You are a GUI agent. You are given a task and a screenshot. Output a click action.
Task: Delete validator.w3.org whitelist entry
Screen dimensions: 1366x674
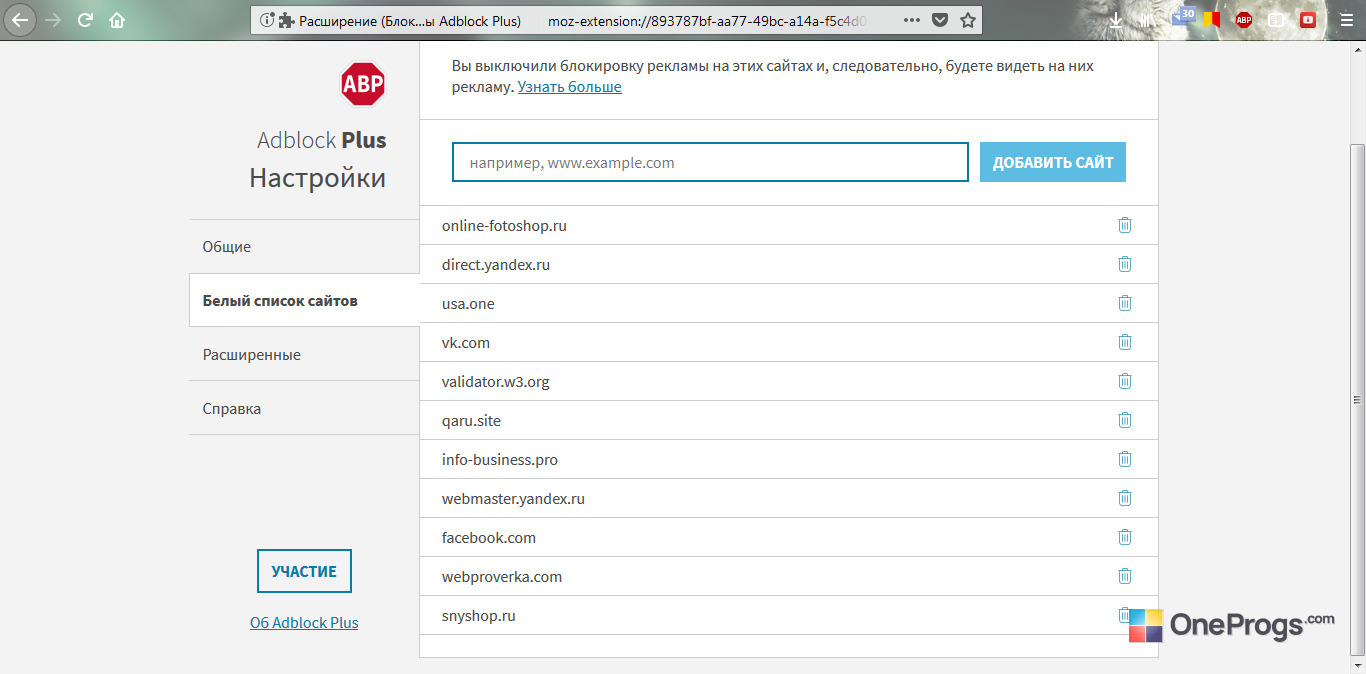1125,381
